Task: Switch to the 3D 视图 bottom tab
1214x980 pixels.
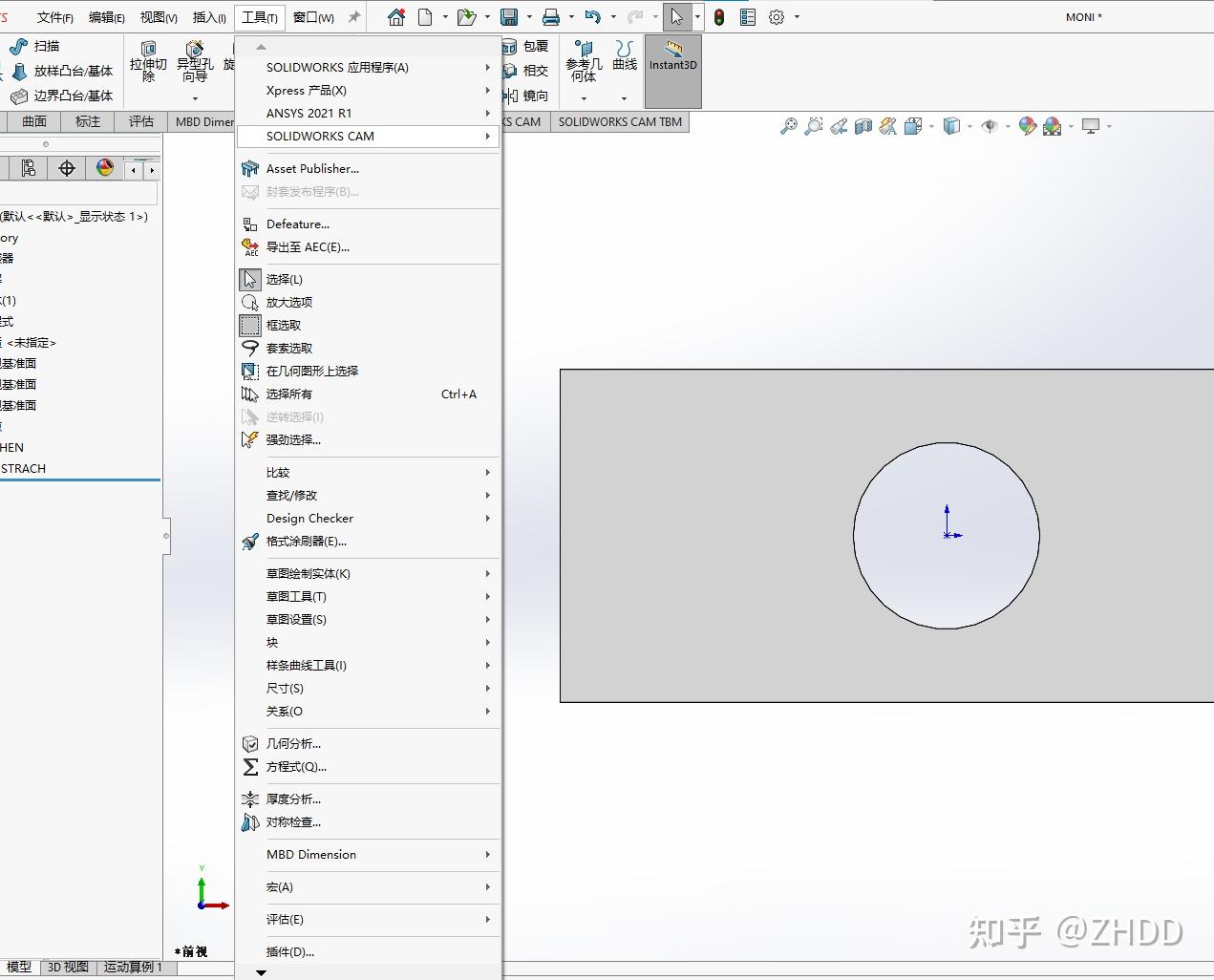Action: pyautogui.click(x=68, y=968)
